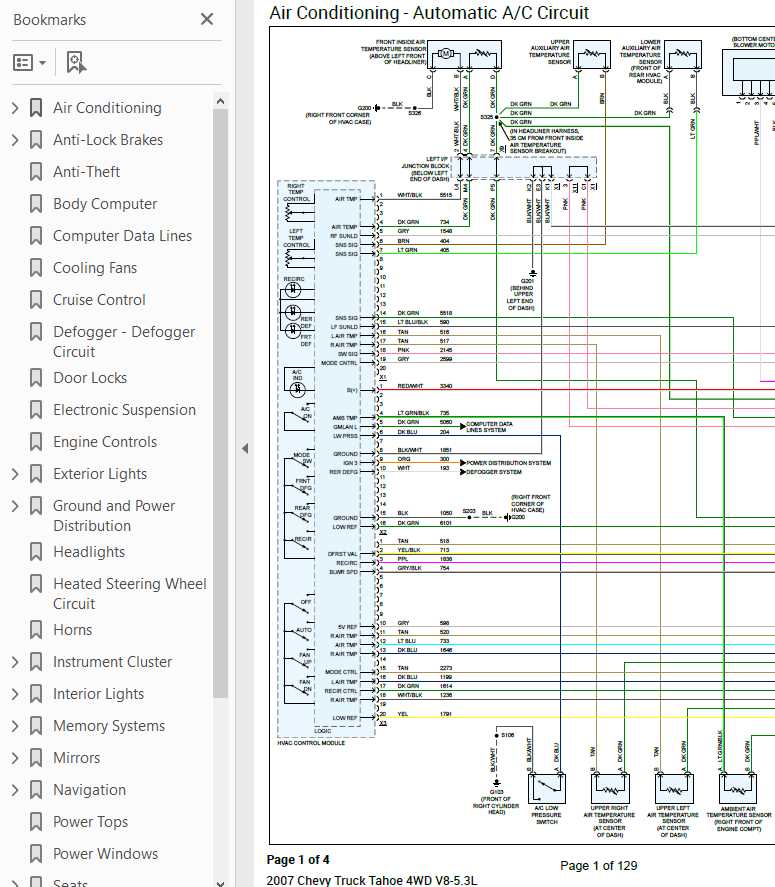775x887 pixels.
Task: Click the Interior Lights bookmark icon
Action: (x=36, y=694)
